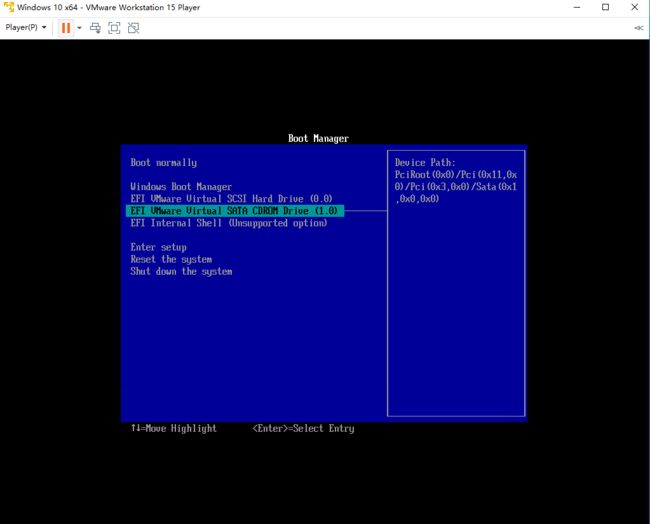650x524 pixels.
Task: Click the orange pause virtual machine button
Action: [65, 28]
